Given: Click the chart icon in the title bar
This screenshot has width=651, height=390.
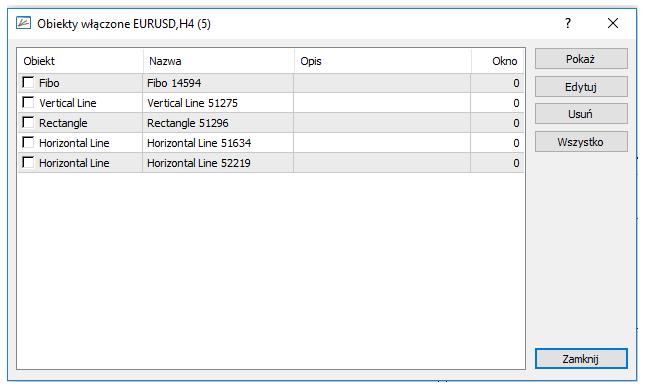Looking at the screenshot, I should (23, 23).
